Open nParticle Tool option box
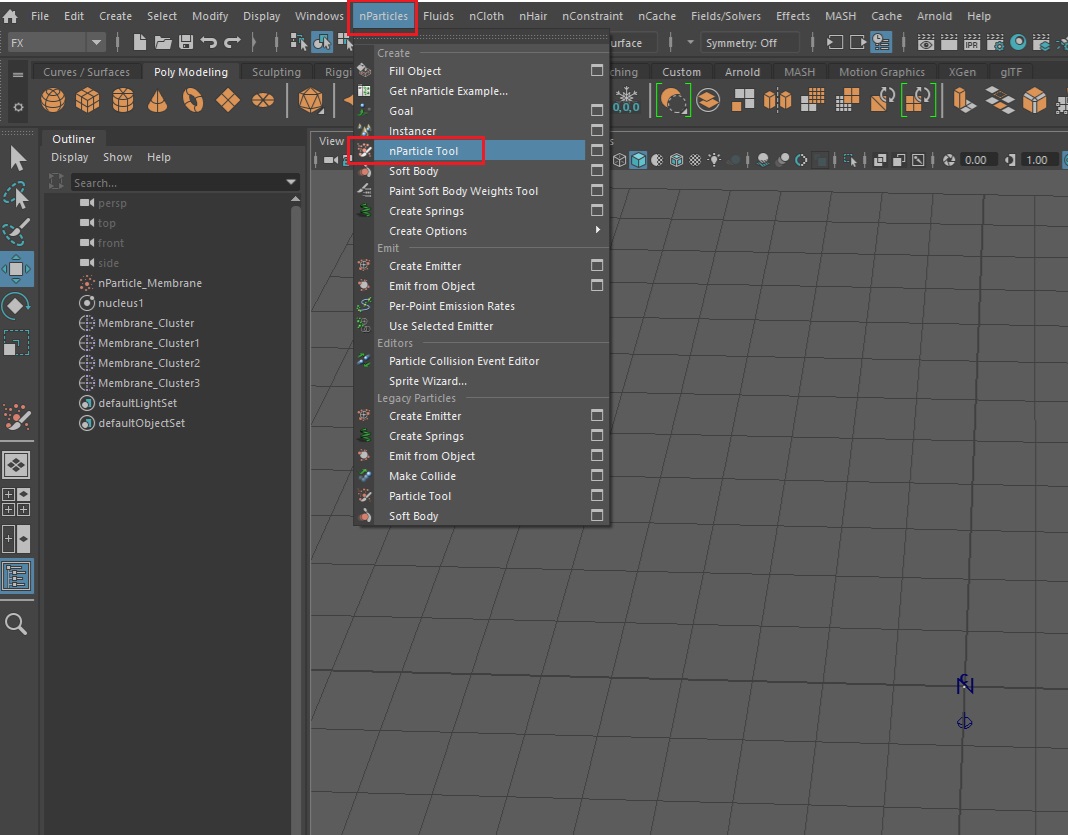This screenshot has height=835, width=1068. coord(597,151)
